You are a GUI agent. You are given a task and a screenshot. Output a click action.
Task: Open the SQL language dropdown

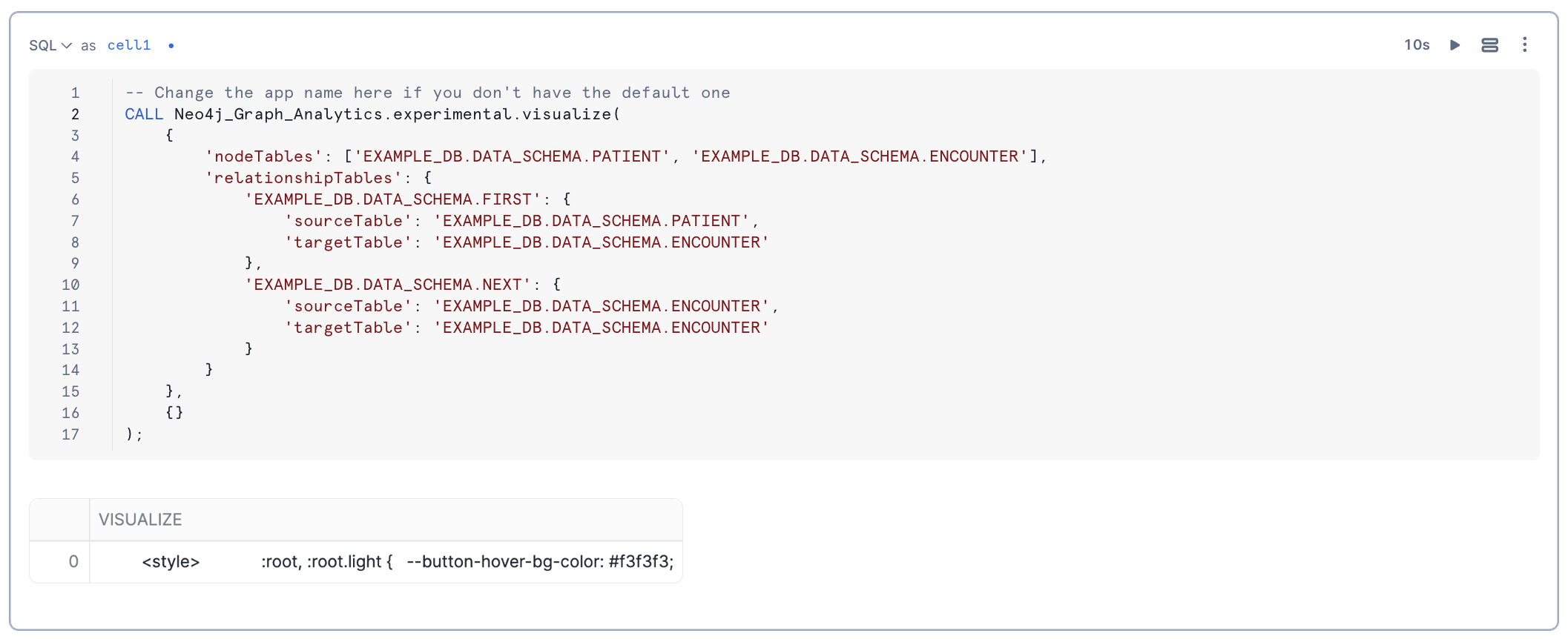[50, 45]
